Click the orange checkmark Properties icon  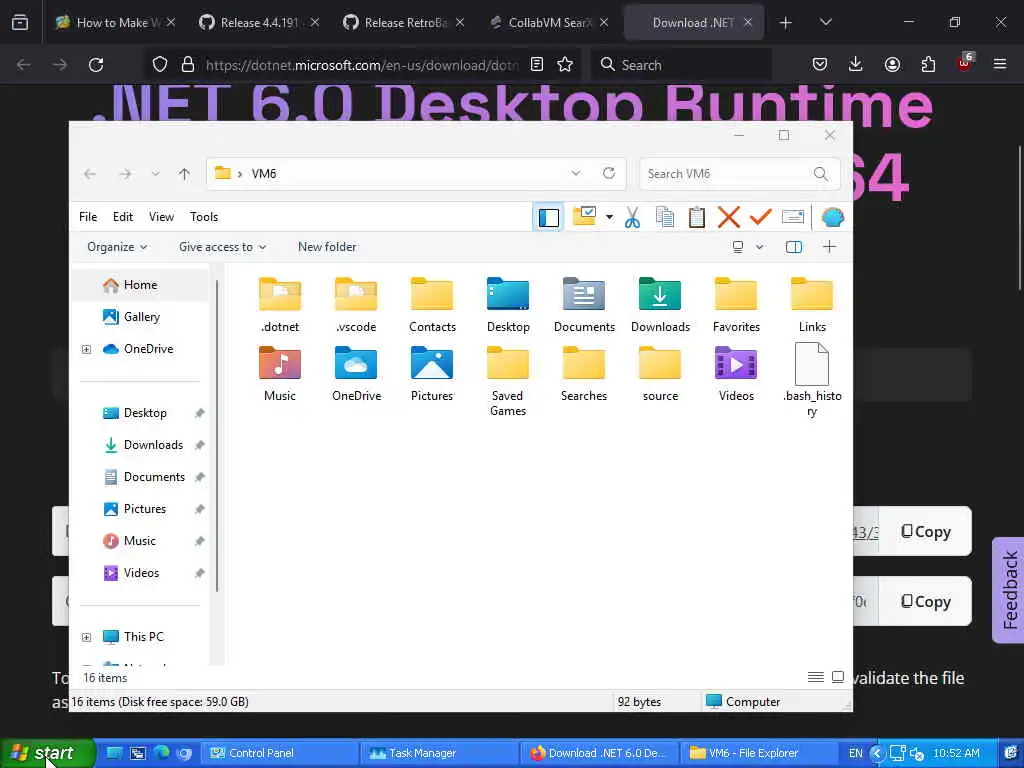[x=761, y=217]
